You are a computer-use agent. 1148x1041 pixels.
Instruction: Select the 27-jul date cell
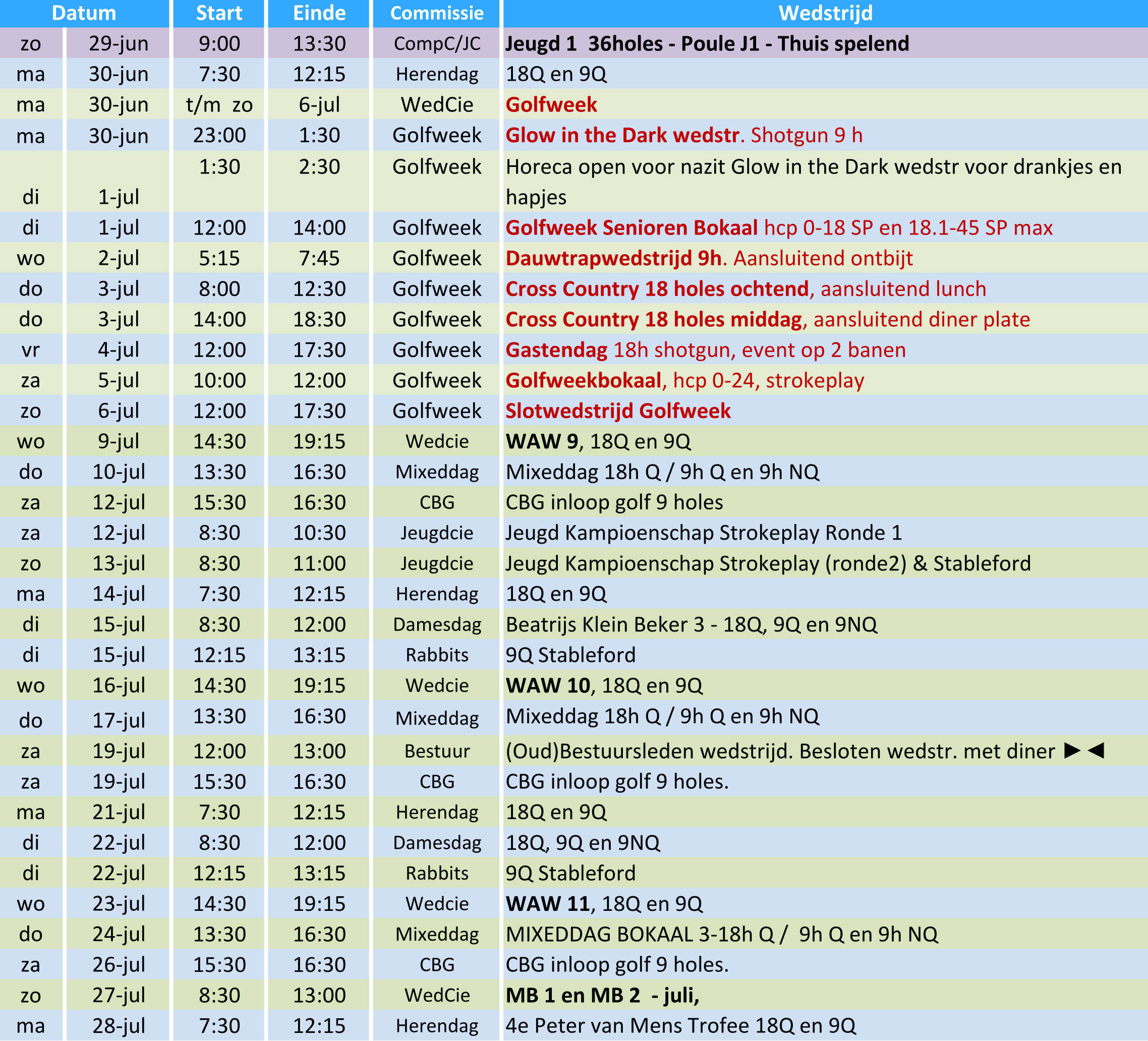pos(119,996)
